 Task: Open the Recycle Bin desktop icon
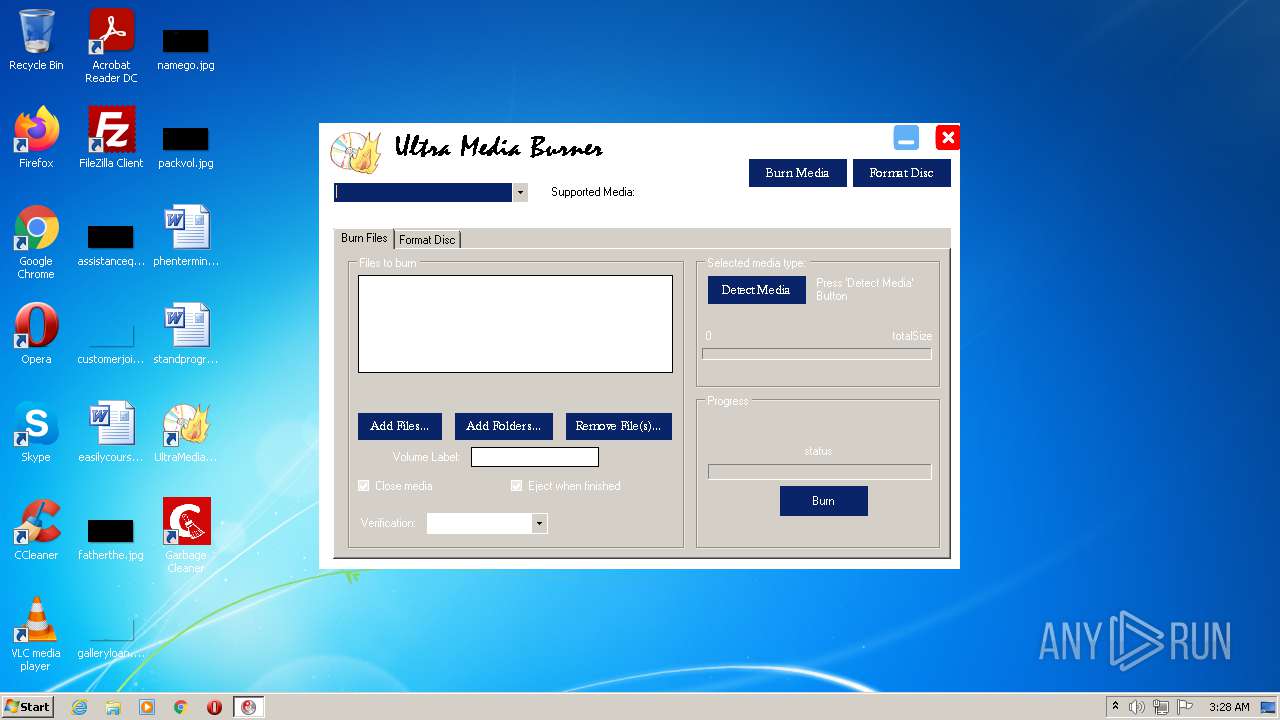tap(36, 40)
